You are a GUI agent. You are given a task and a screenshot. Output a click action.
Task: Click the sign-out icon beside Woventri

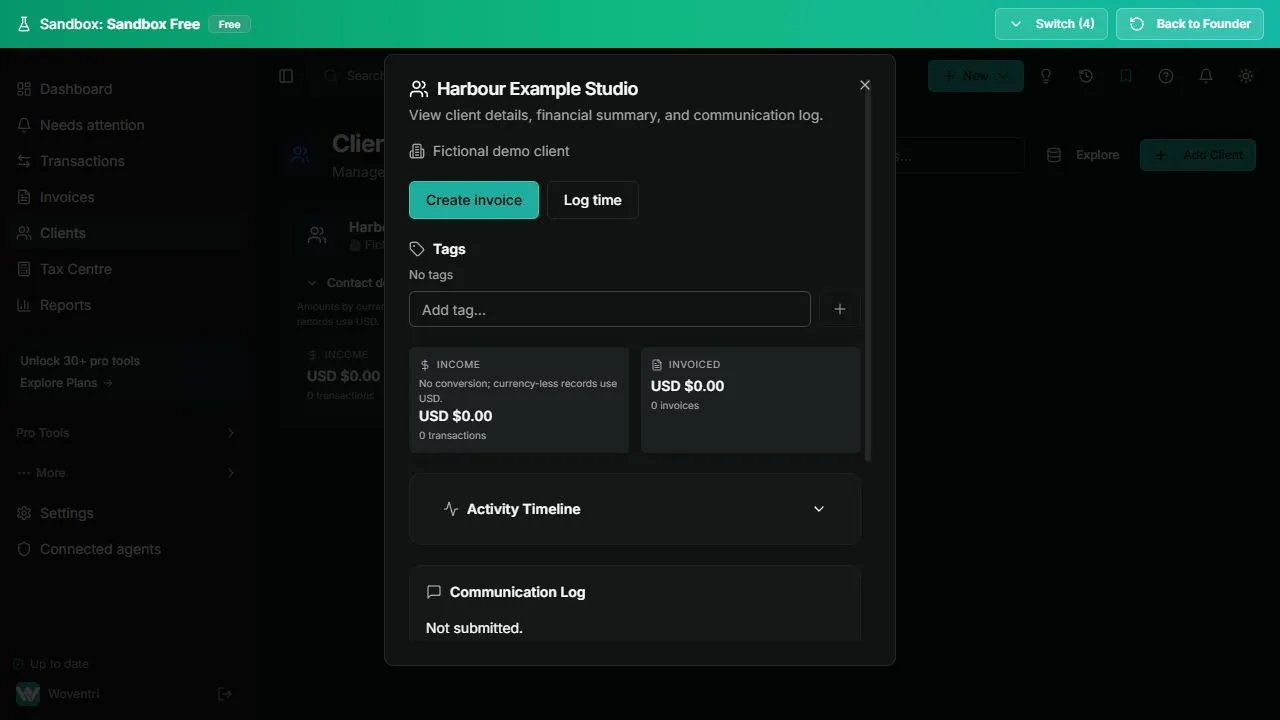(x=225, y=694)
